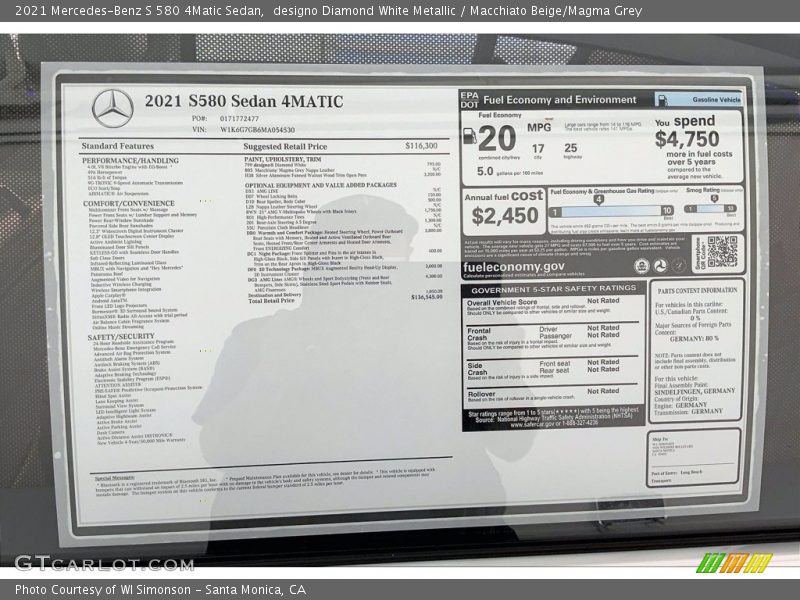Click the EPA DOT badge

pyautogui.click(x=469, y=100)
